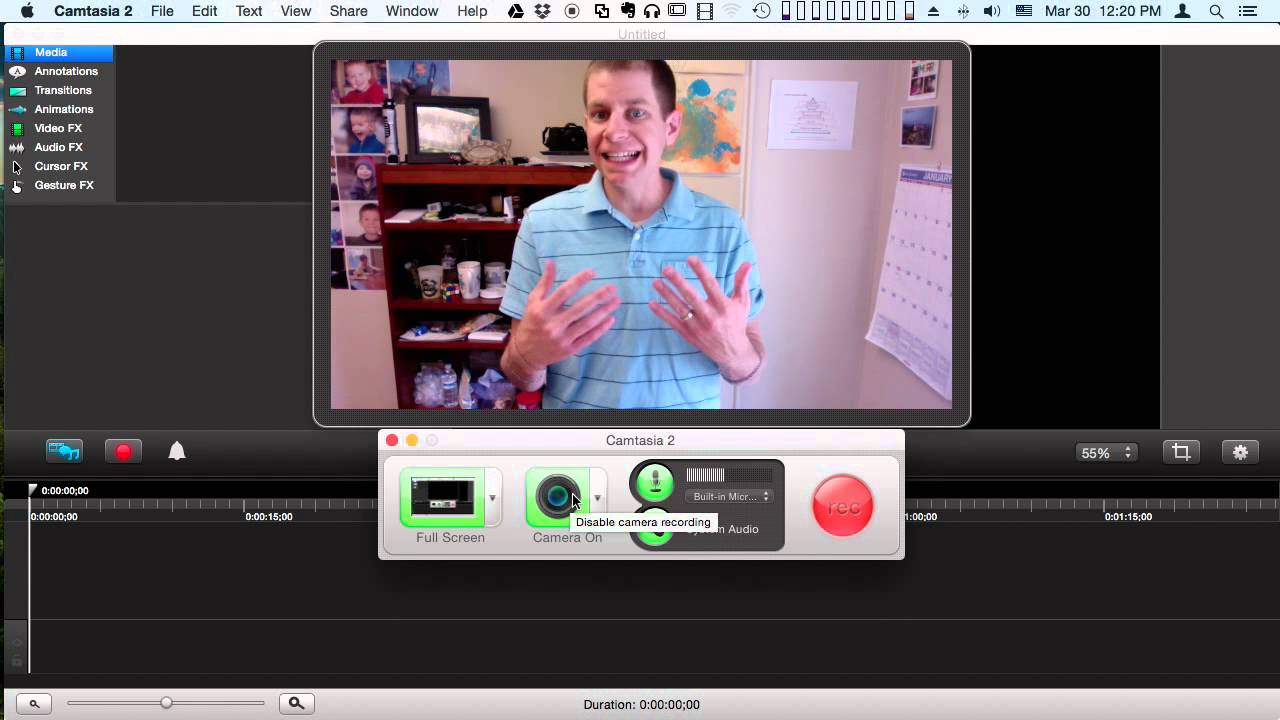Click the timeline zoom-in magnifier button
The width and height of the screenshot is (1280, 720).
click(296, 704)
